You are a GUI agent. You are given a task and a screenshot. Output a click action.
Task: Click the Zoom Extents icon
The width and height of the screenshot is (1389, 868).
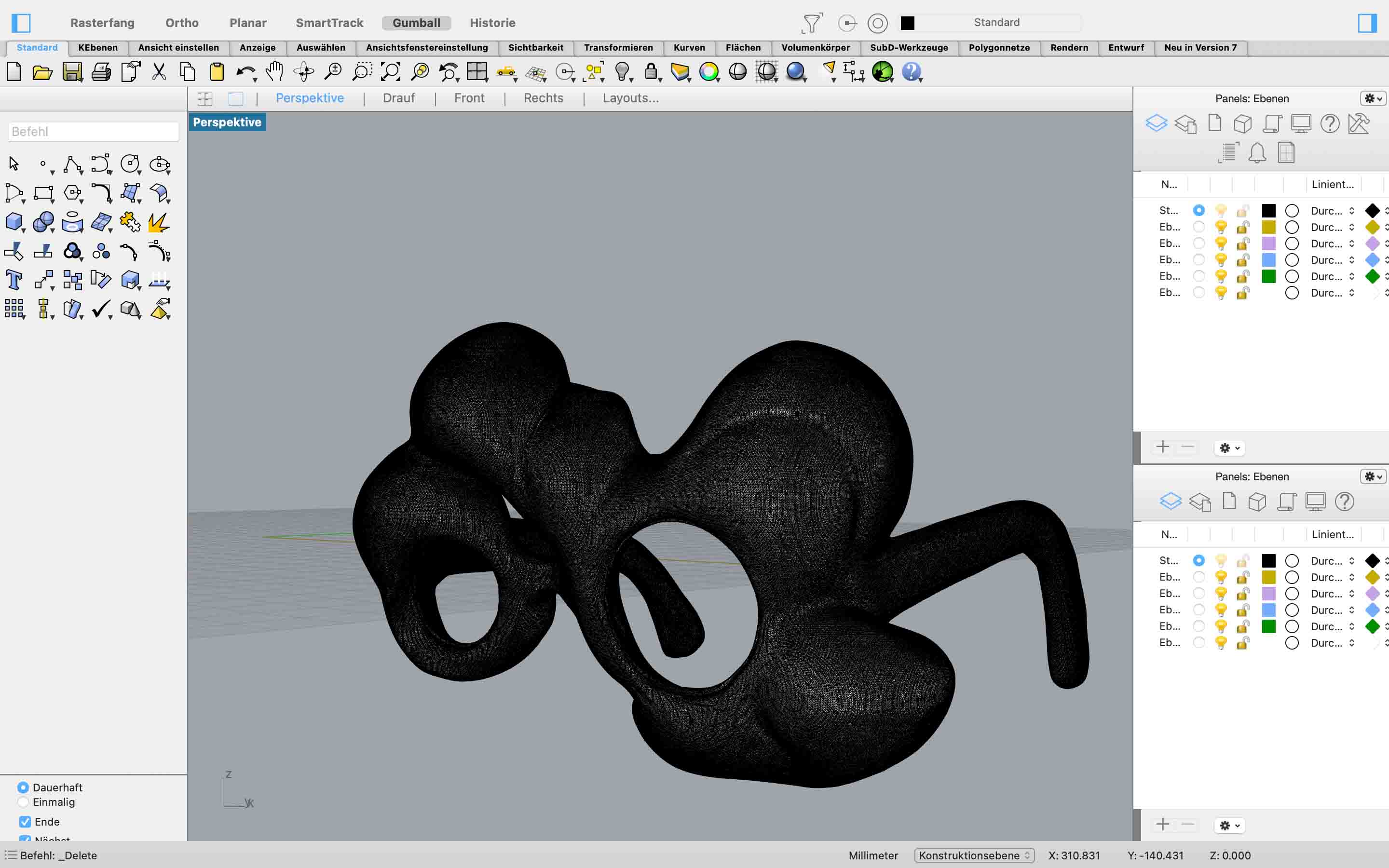(x=391, y=72)
